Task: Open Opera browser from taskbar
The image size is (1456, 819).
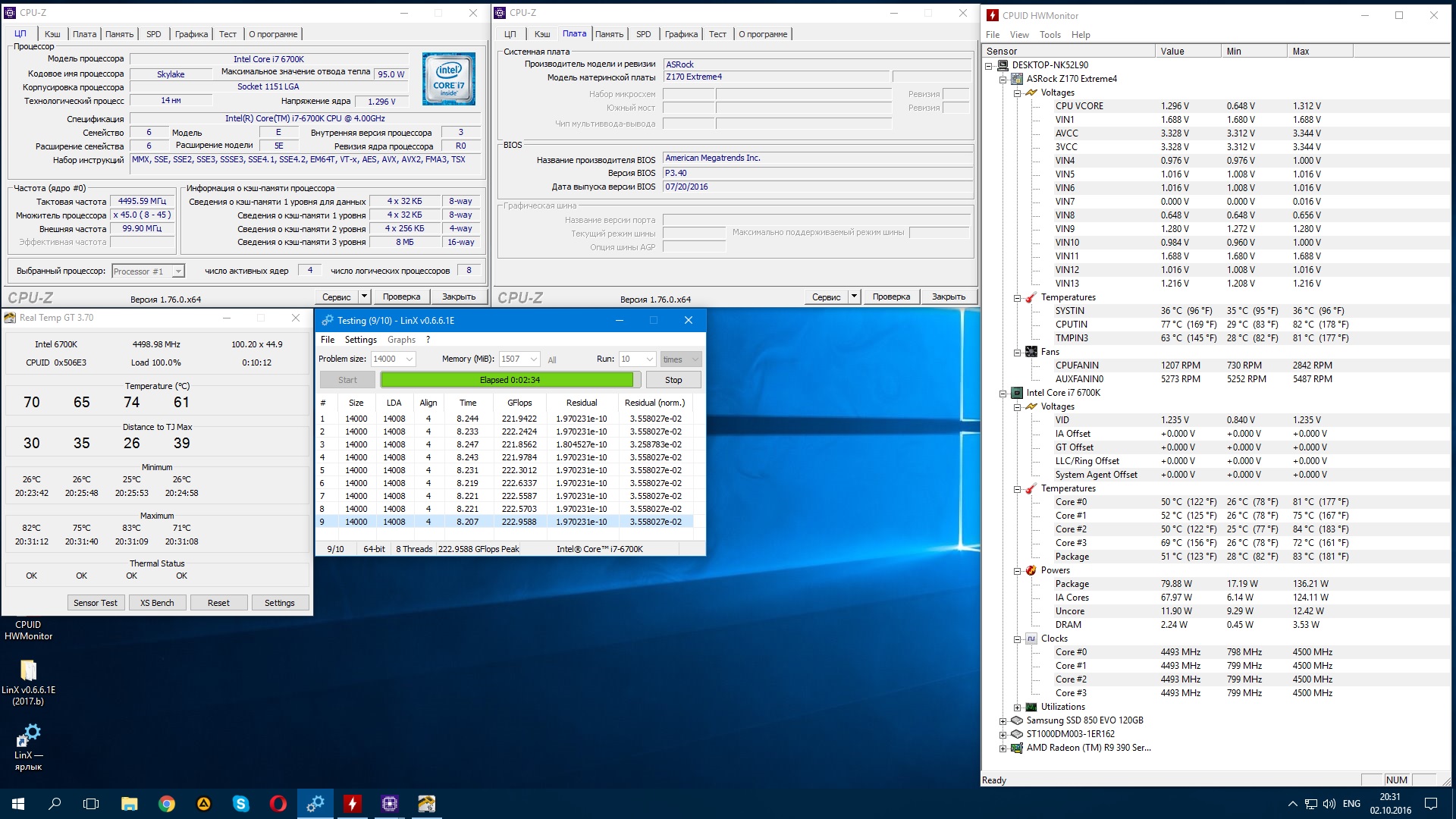Action: coord(278,804)
